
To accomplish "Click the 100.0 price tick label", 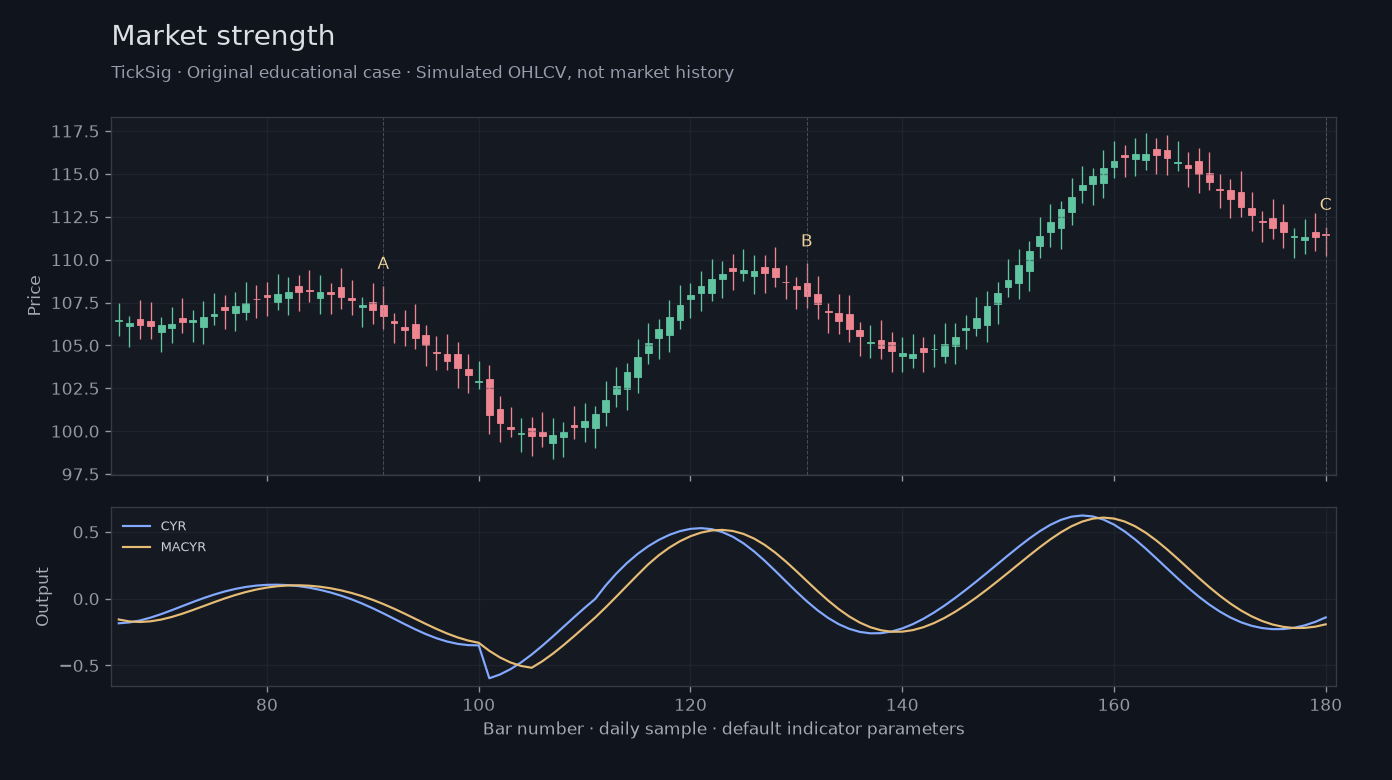I will click(x=76, y=432).
